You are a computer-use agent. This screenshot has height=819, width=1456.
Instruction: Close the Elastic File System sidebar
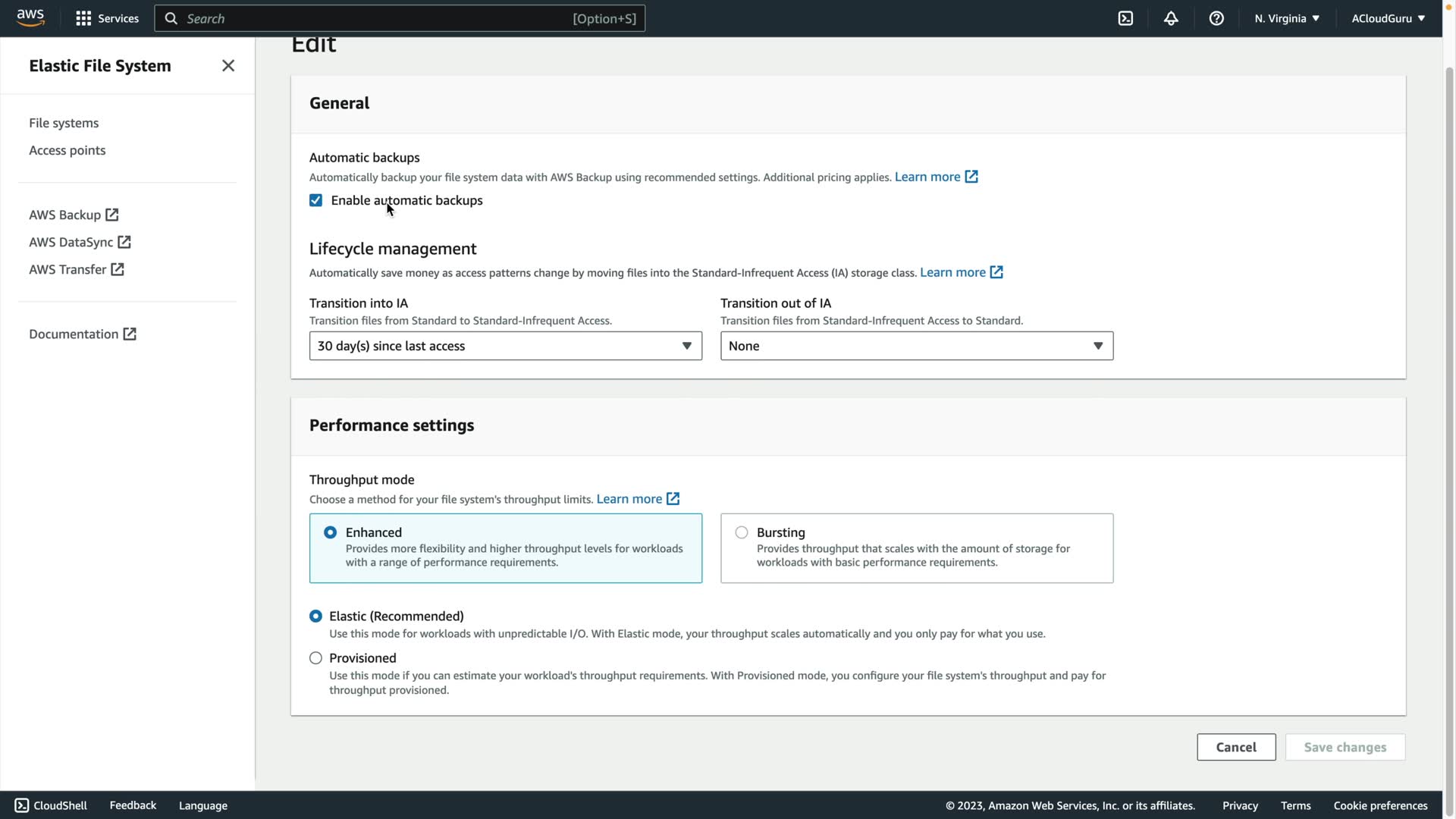pos(228,66)
